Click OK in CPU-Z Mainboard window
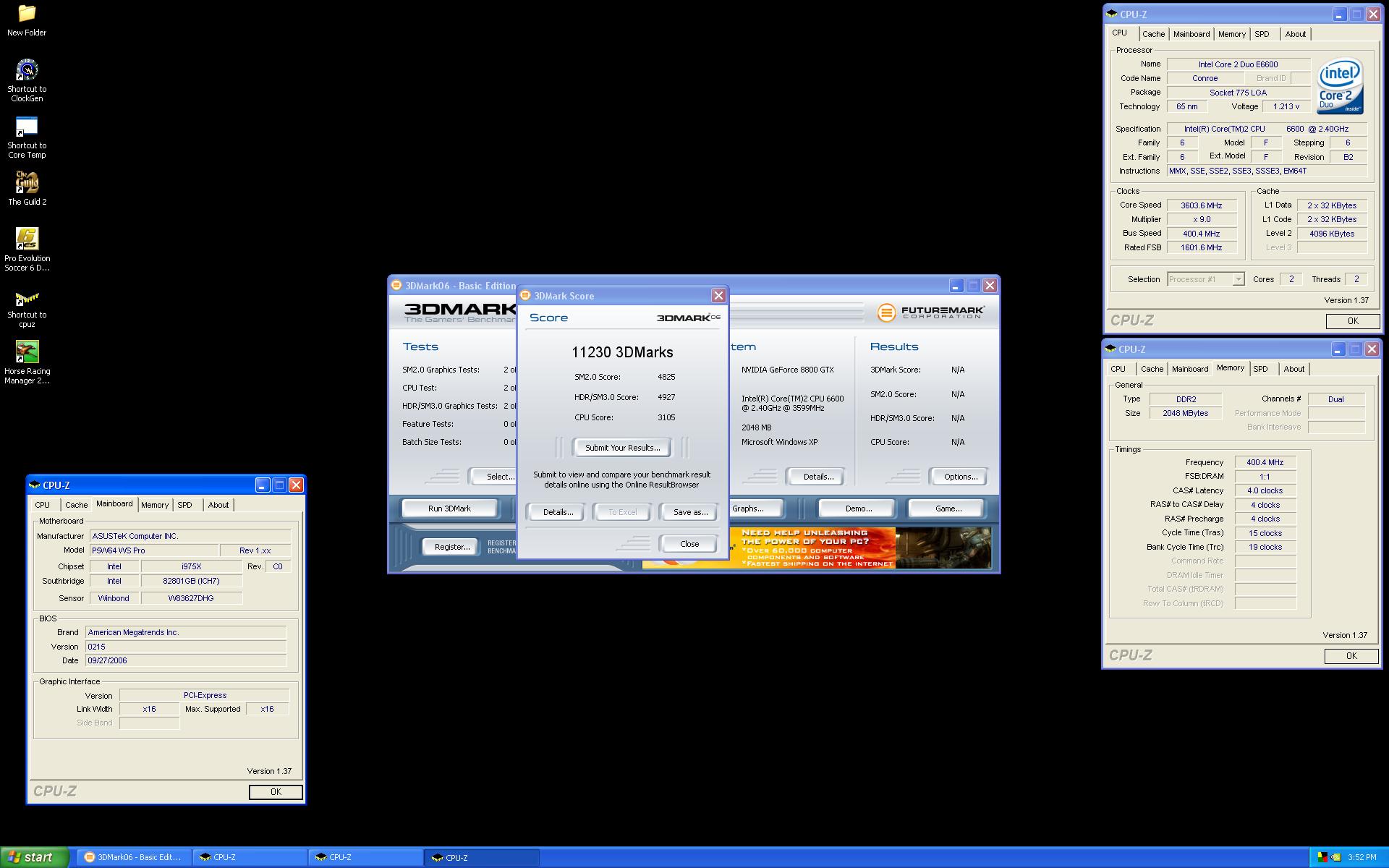This screenshot has width=1389, height=868. (276, 792)
